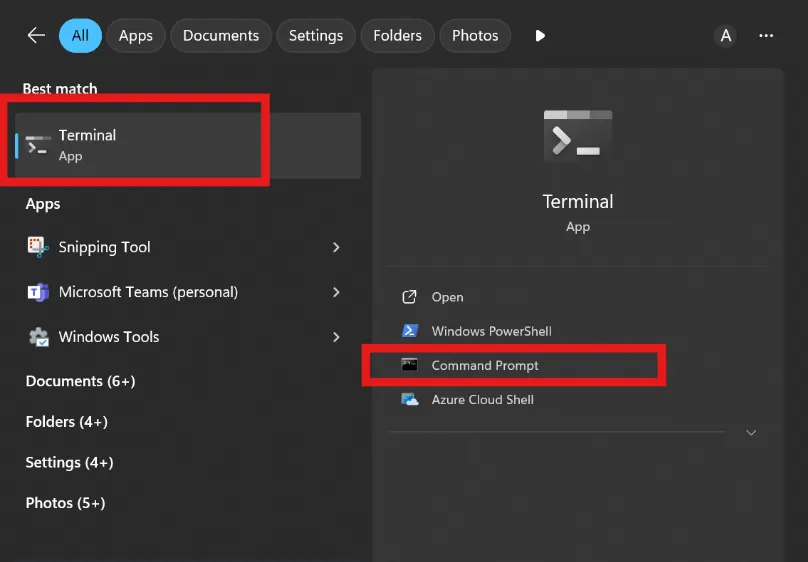Open the account avatar labeled A
808x562 pixels.
coord(726,36)
